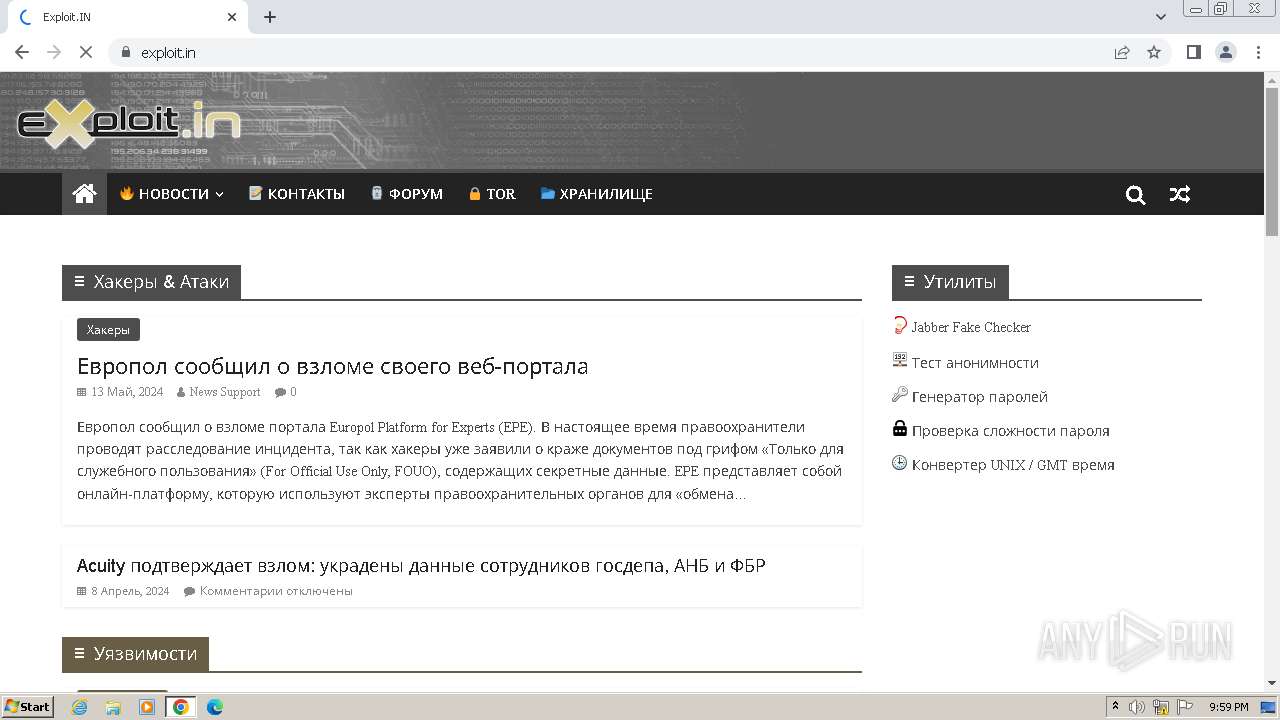
Task: Show hidden system tray icons
Action: (x=1115, y=707)
